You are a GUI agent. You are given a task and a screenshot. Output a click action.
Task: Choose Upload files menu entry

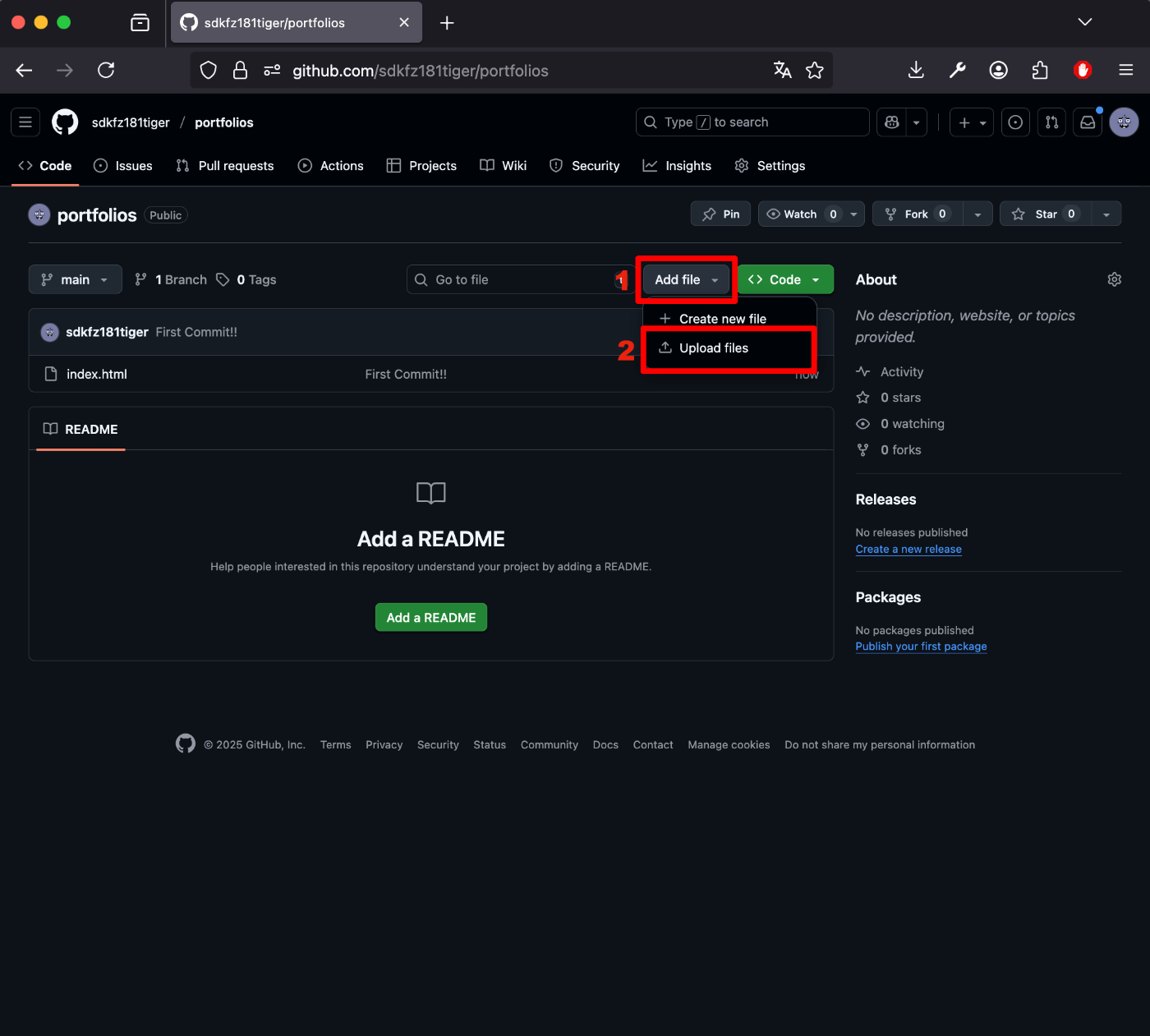[x=729, y=348]
